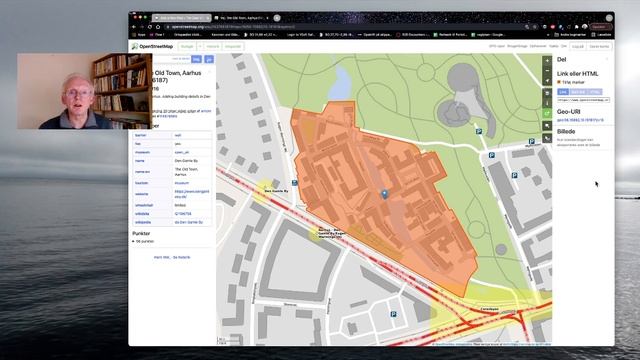Open the map layers panel
The width and height of the screenshot is (640, 360).
(547, 93)
